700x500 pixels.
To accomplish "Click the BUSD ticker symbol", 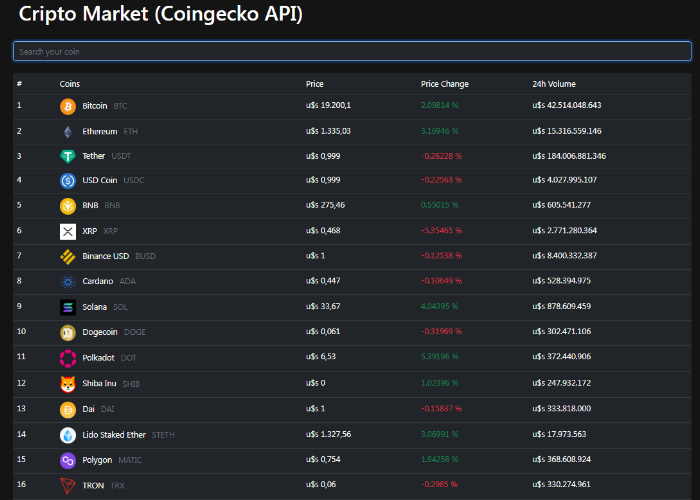I will 146,256.
